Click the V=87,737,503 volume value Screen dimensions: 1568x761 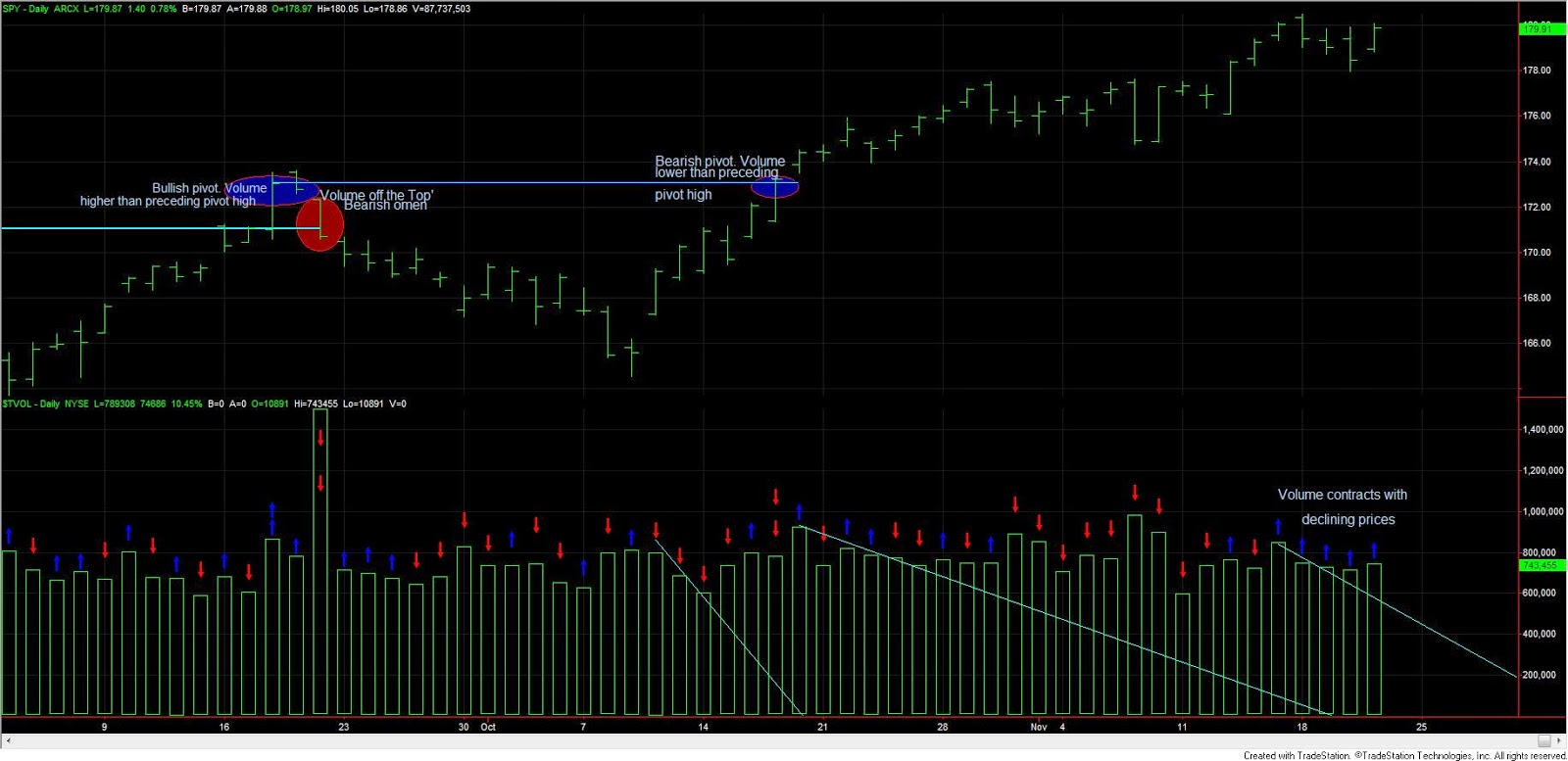[441, 9]
